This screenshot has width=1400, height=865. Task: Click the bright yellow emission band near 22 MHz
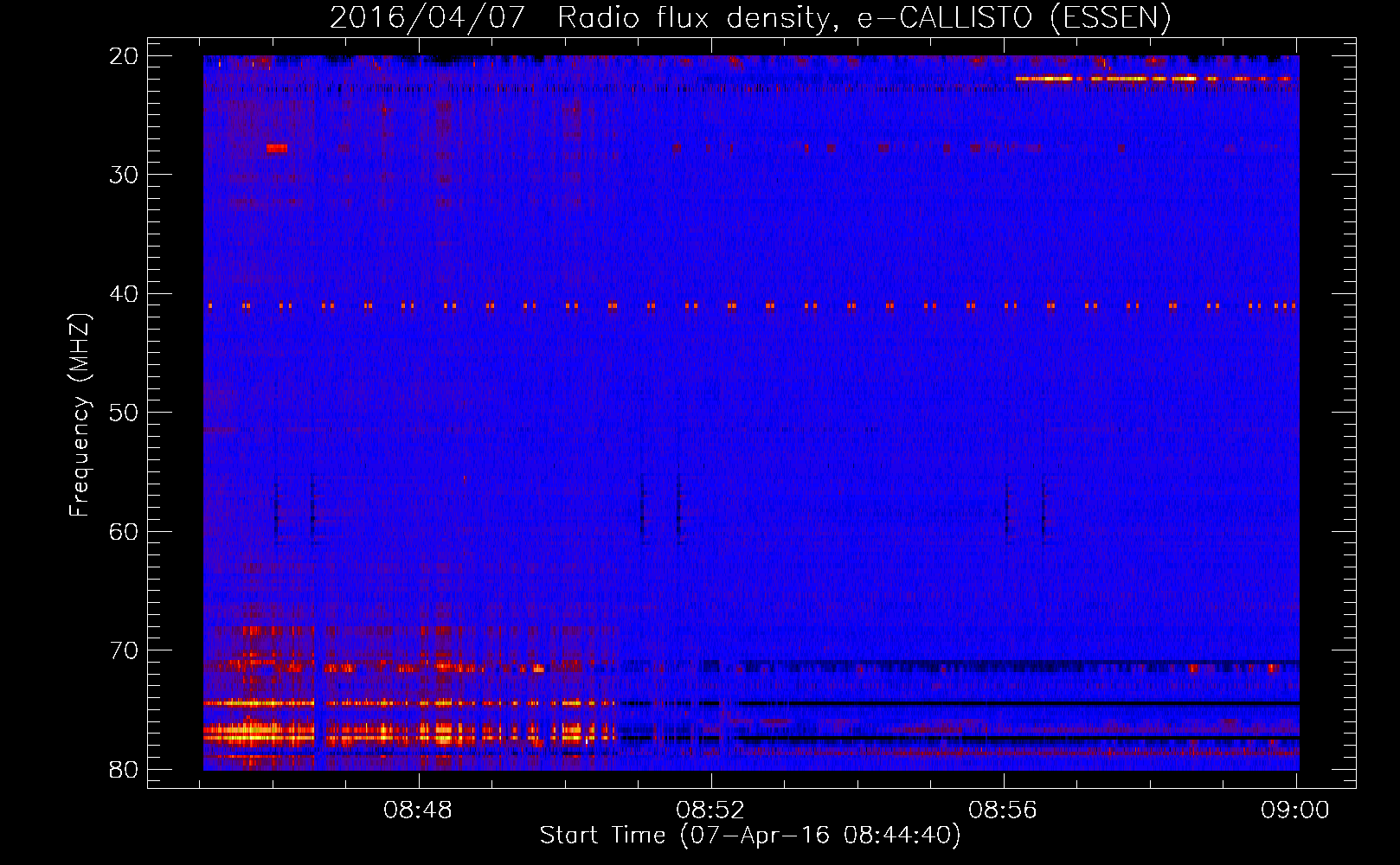pyautogui.click(x=1153, y=79)
